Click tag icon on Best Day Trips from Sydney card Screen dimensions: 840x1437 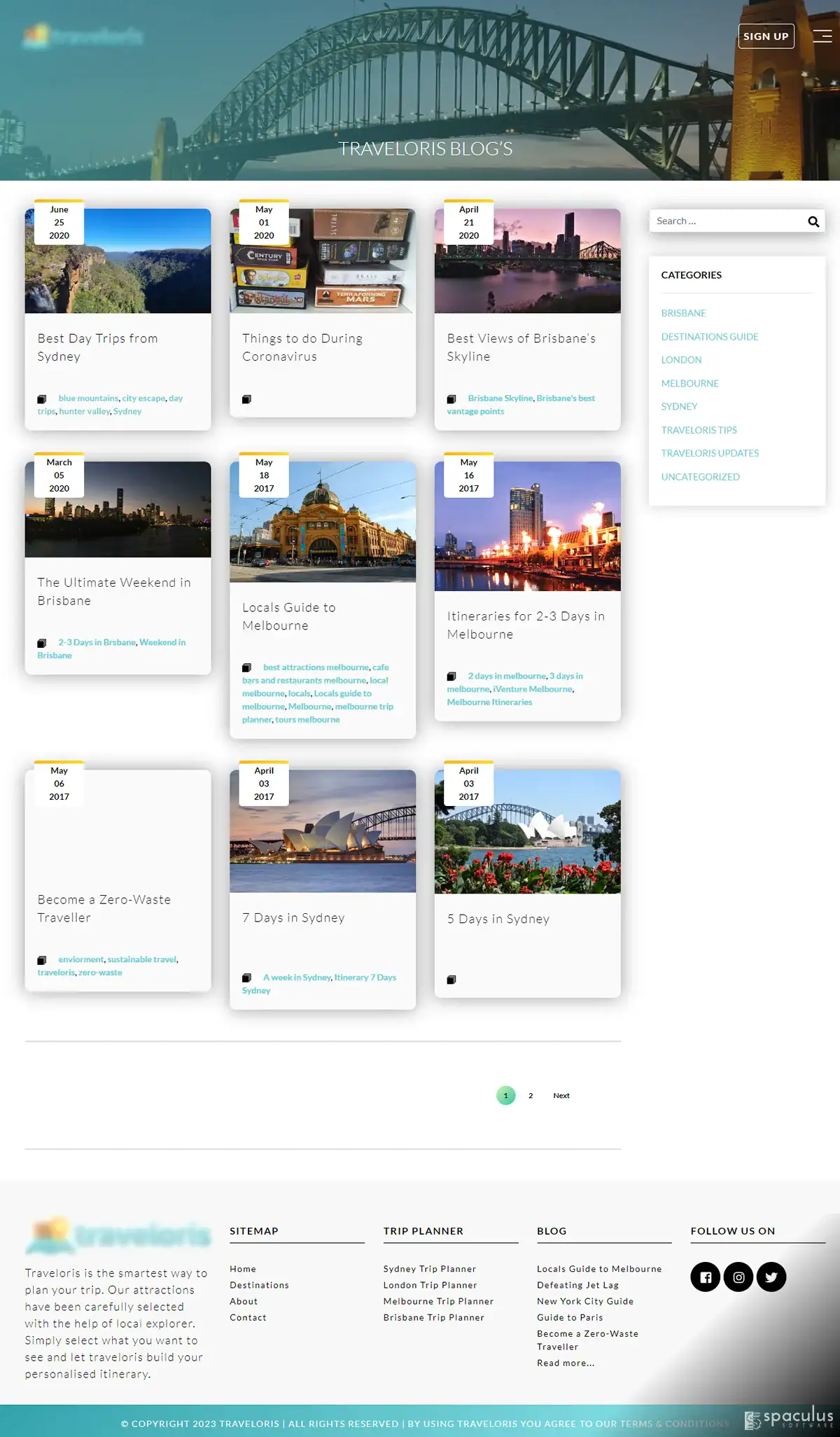pyautogui.click(x=42, y=399)
